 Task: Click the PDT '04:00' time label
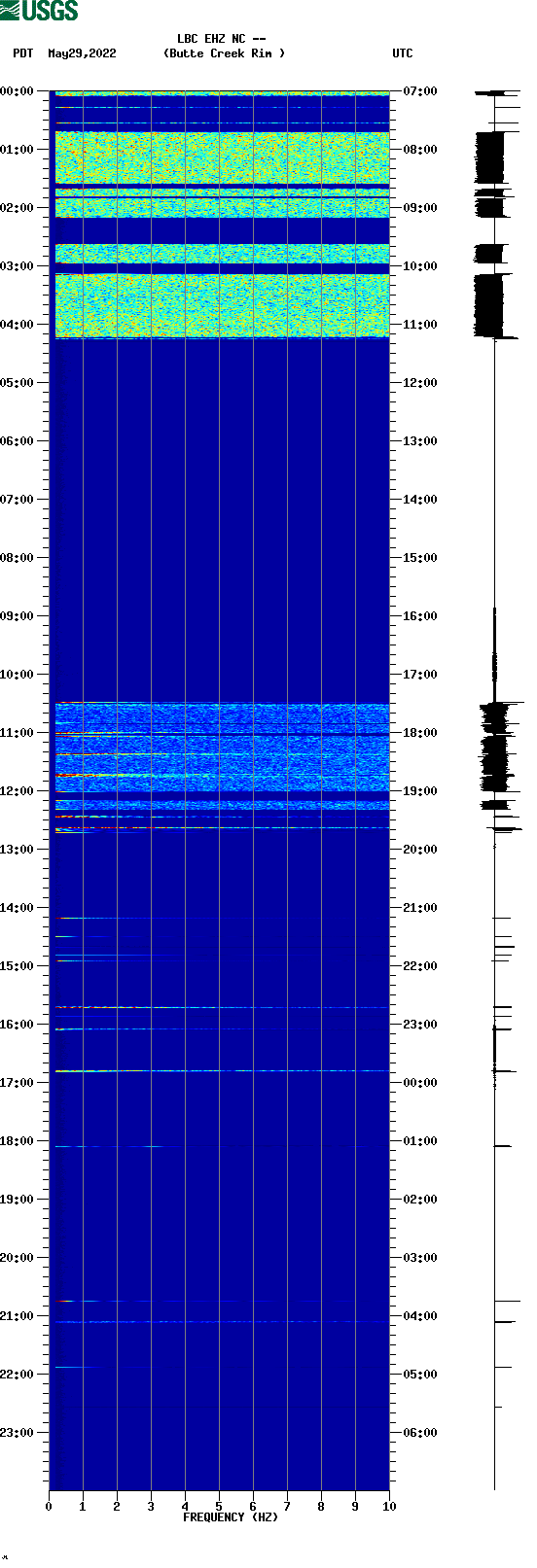pos(18,325)
